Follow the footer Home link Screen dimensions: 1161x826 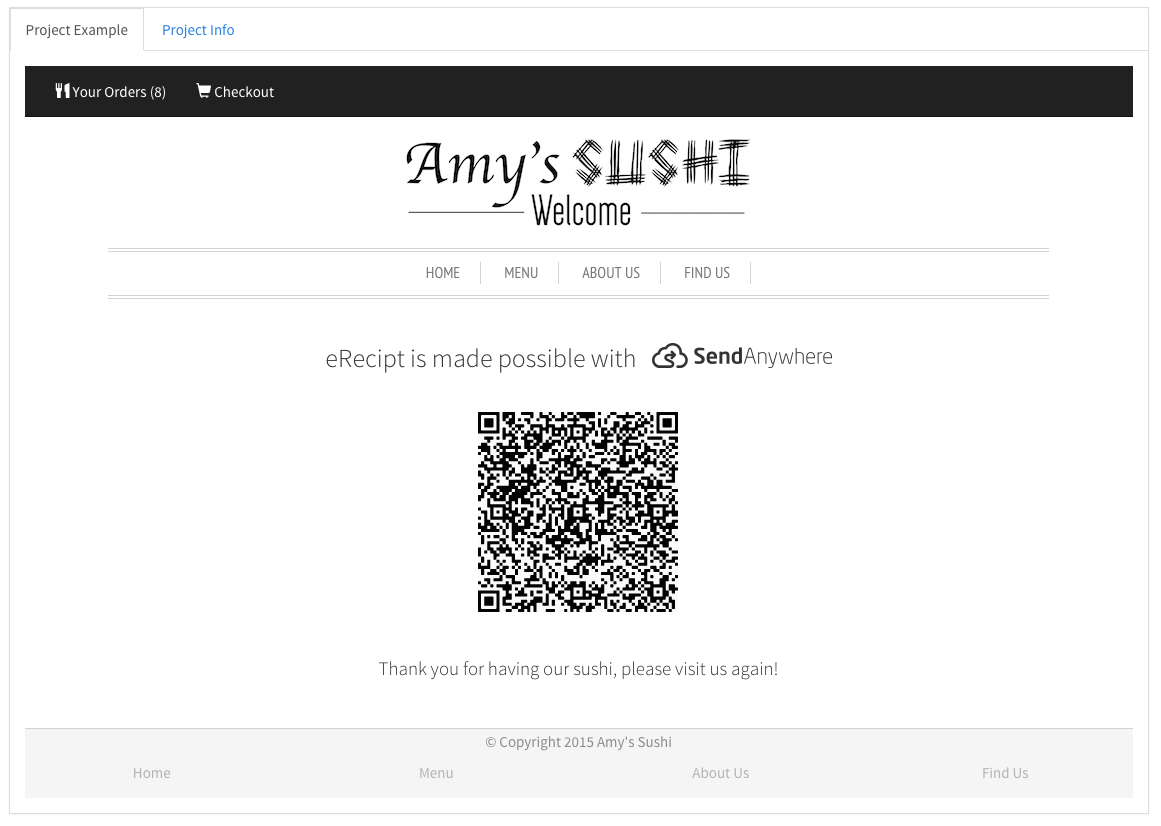tap(152, 773)
